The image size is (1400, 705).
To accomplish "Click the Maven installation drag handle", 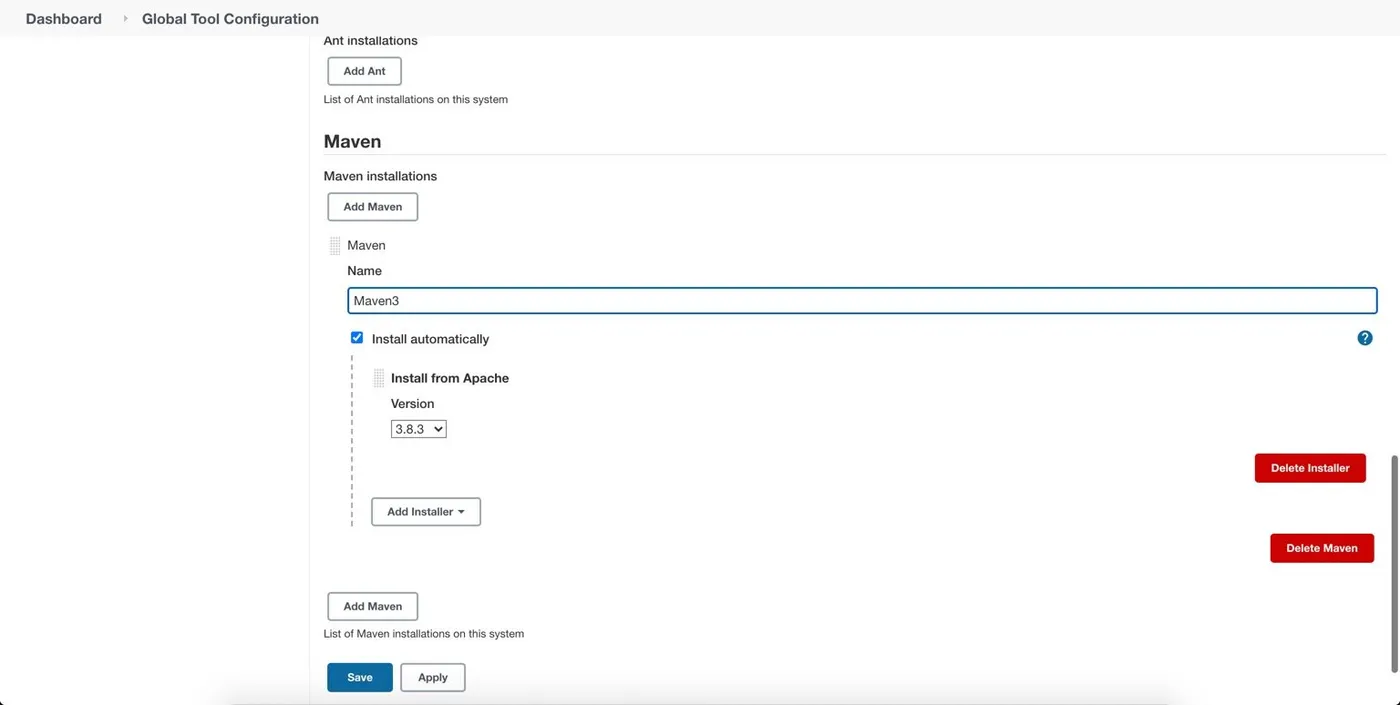I will pyautogui.click(x=335, y=246).
